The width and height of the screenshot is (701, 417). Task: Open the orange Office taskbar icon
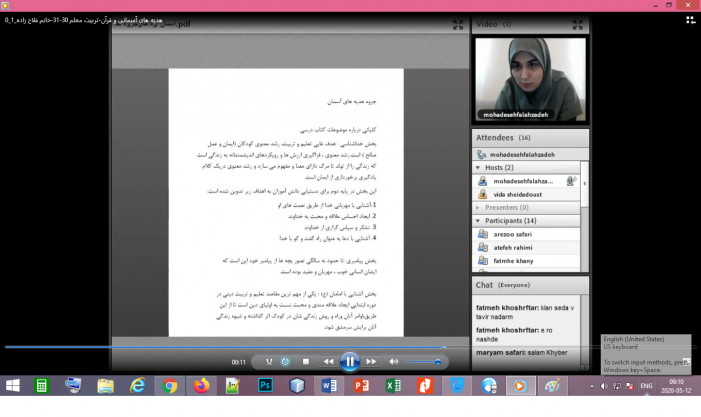(425, 386)
